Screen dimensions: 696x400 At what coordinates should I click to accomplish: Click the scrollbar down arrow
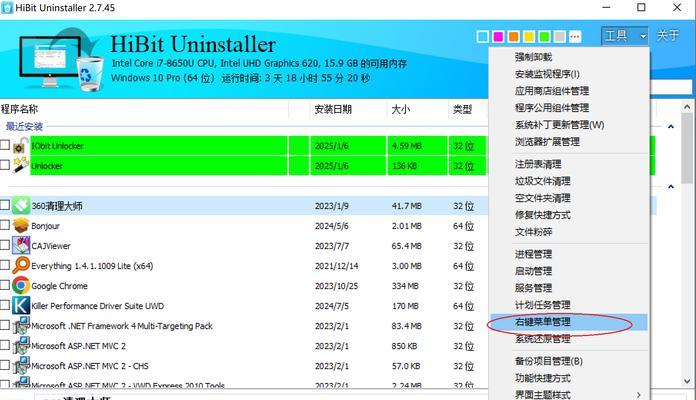687,381
